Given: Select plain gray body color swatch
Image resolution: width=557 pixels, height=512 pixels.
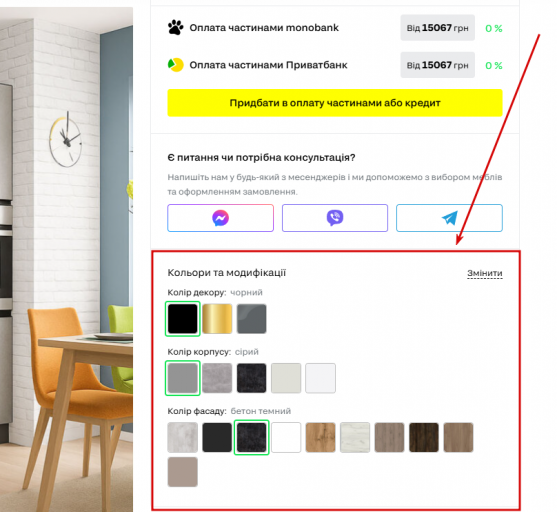Looking at the screenshot, I should click(183, 378).
